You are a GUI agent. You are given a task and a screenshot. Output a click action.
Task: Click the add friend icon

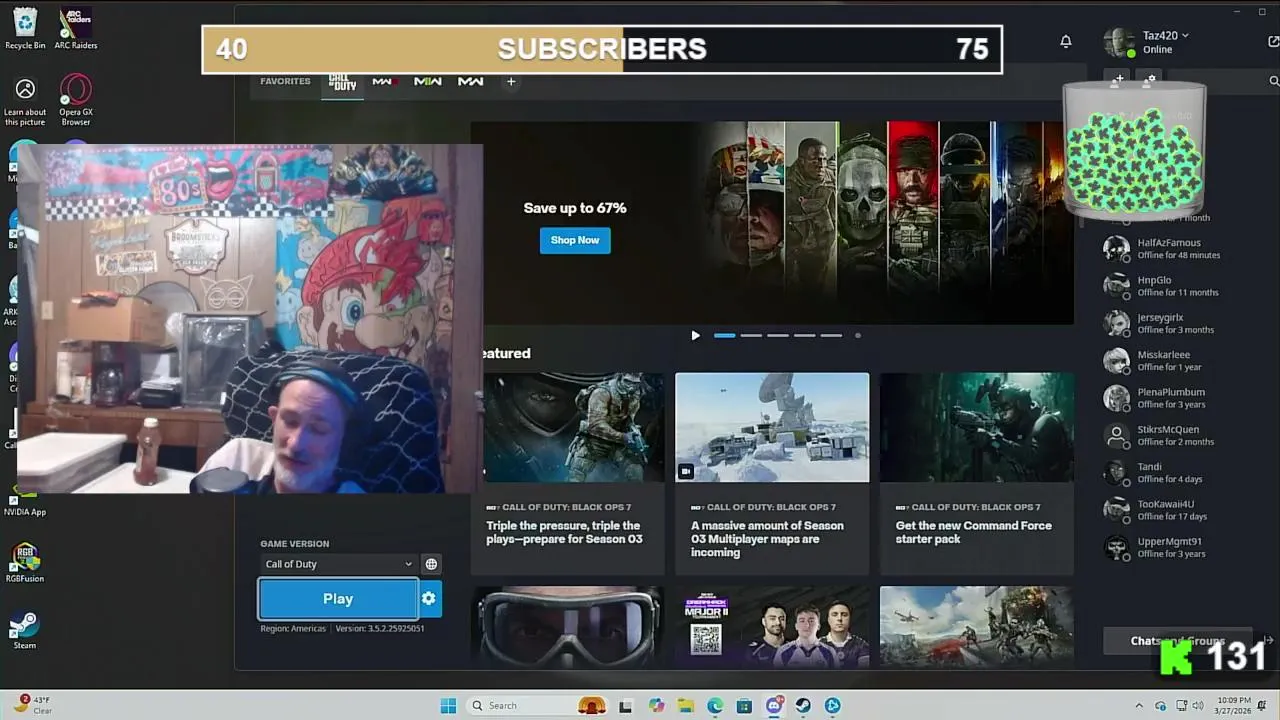pyautogui.click(x=1119, y=79)
